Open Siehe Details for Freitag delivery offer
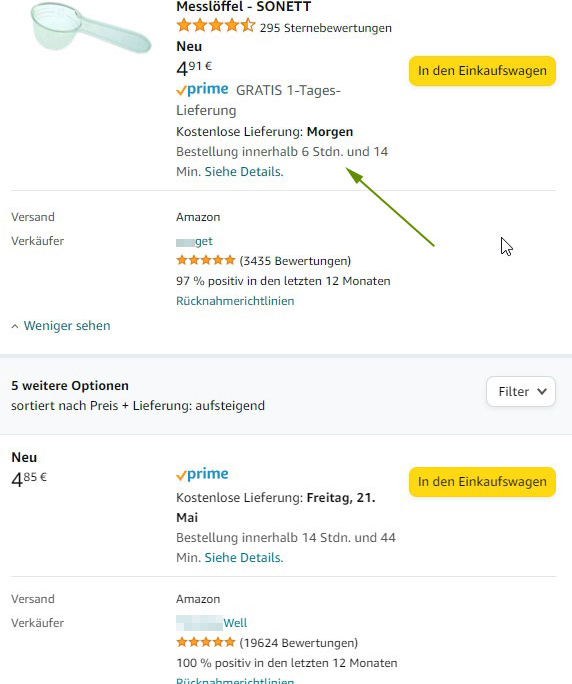 (244, 557)
